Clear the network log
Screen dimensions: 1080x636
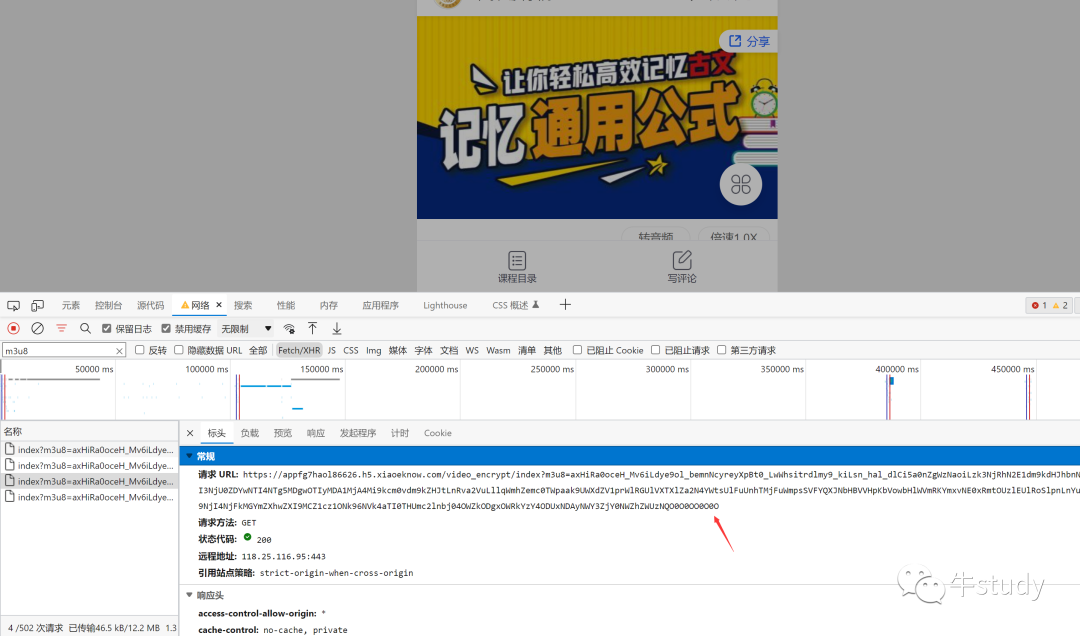tap(38, 329)
